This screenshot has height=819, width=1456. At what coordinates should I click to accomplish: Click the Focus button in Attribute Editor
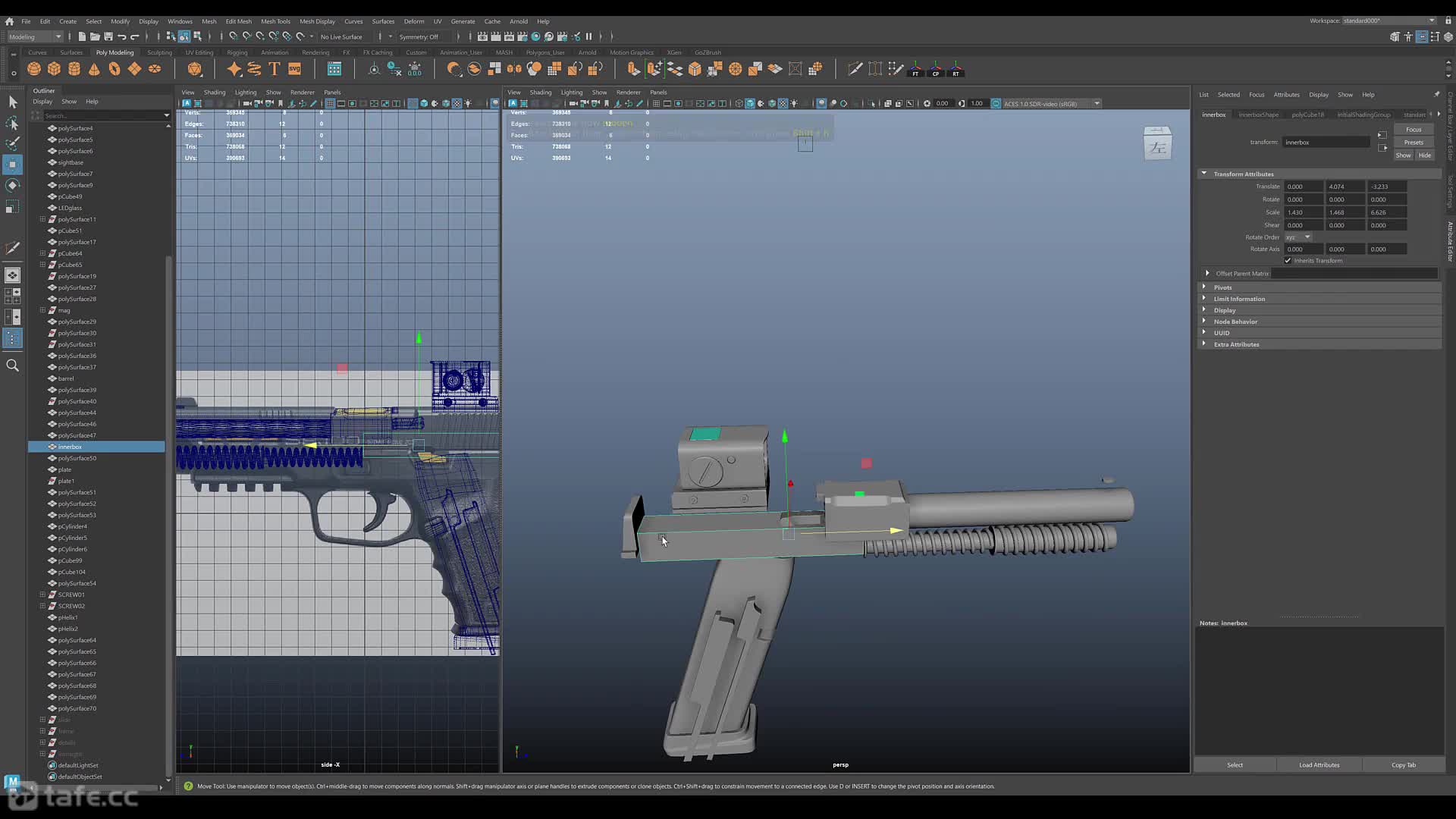tap(1414, 130)
